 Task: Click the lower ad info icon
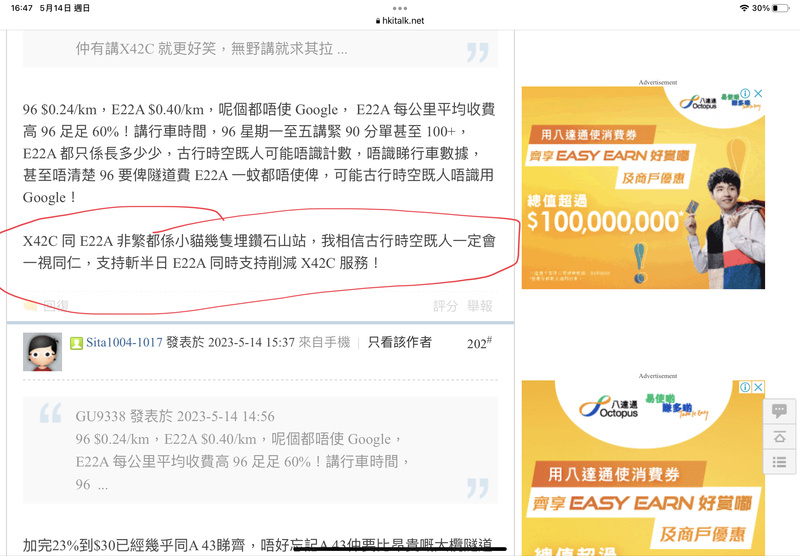[x=745, y=387]
